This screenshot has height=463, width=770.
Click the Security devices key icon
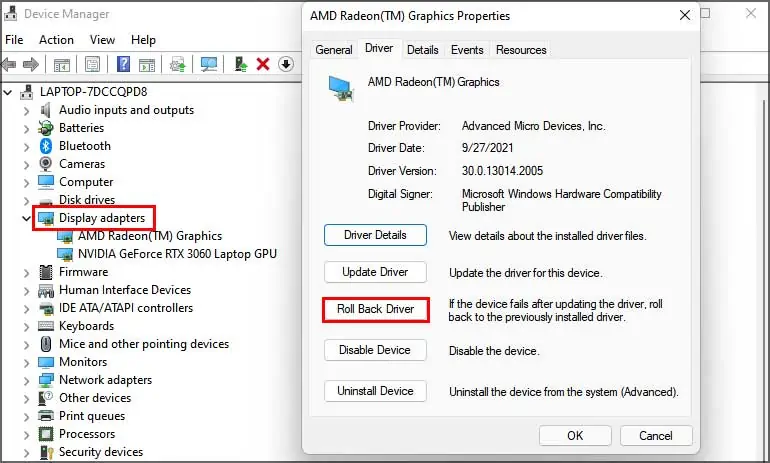[x=46, y=452]
